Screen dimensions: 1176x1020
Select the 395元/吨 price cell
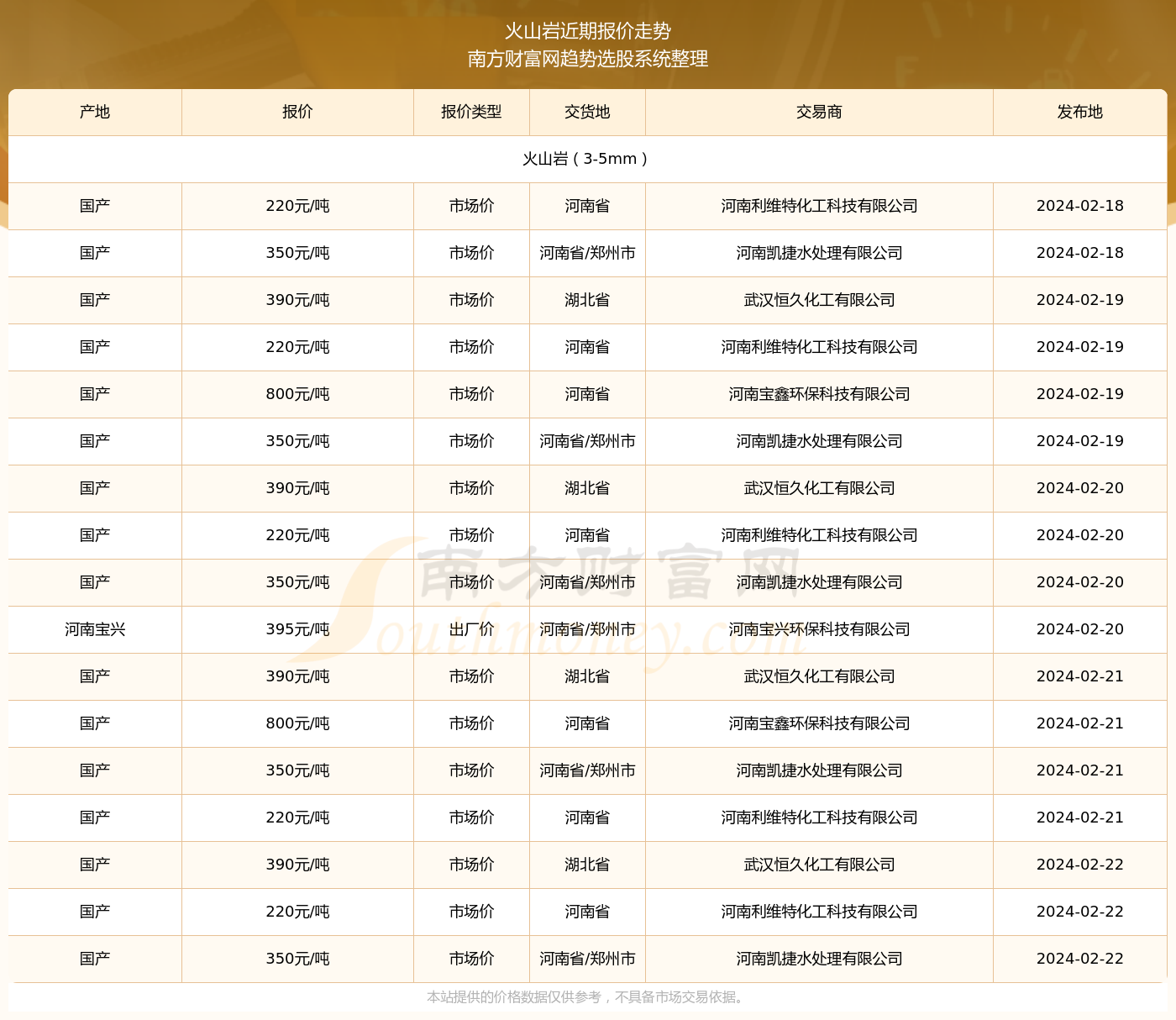(297, 629)
